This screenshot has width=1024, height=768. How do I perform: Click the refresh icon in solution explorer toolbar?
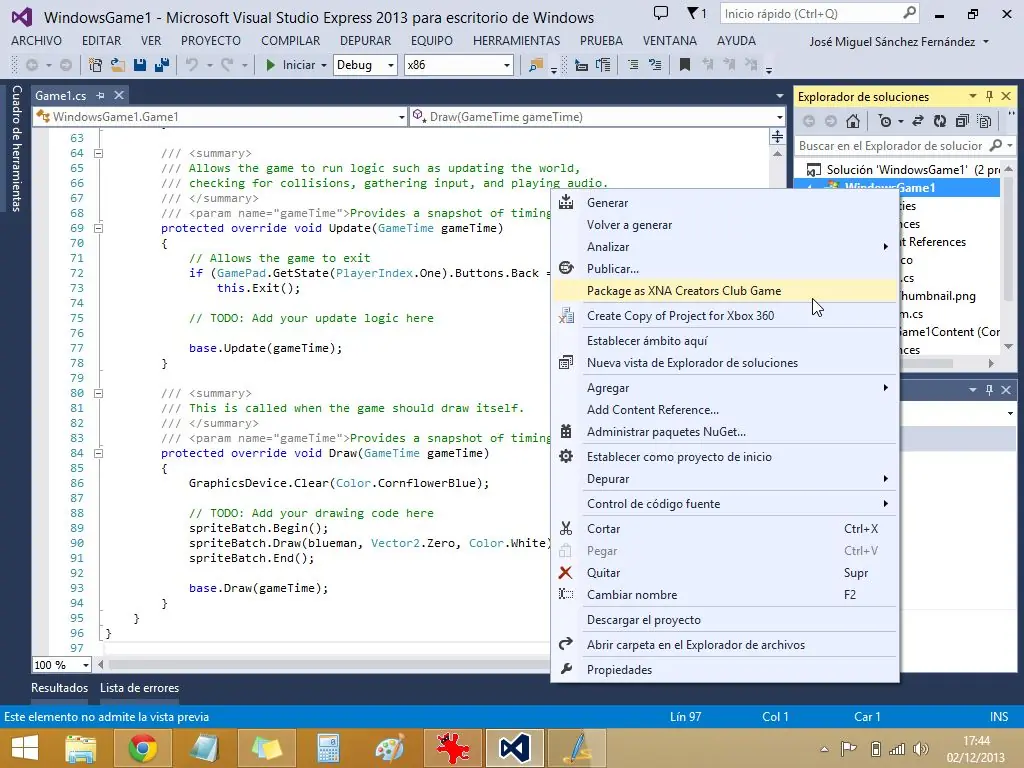coord(939,121)
